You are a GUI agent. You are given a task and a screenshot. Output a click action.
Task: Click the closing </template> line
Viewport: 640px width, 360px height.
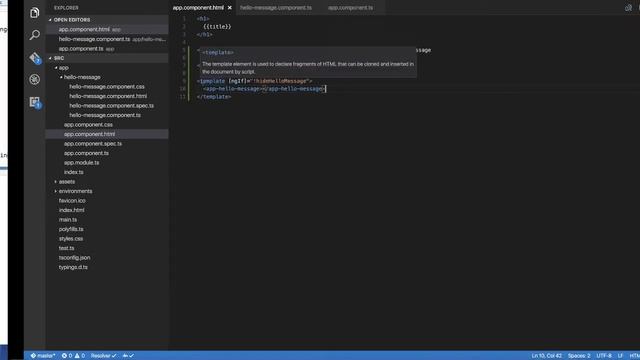214,97
